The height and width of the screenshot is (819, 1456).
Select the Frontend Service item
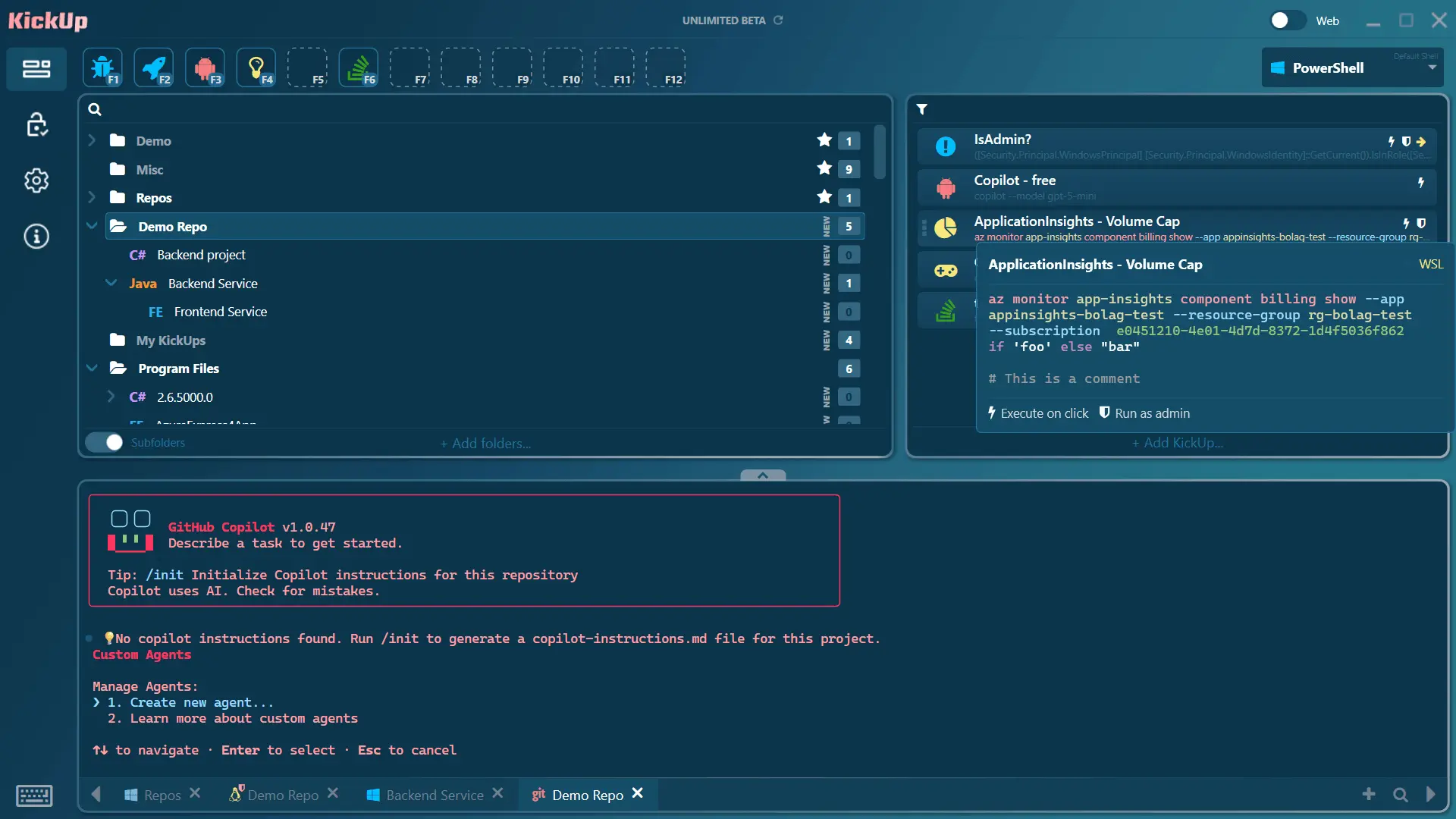pos(485,312)
